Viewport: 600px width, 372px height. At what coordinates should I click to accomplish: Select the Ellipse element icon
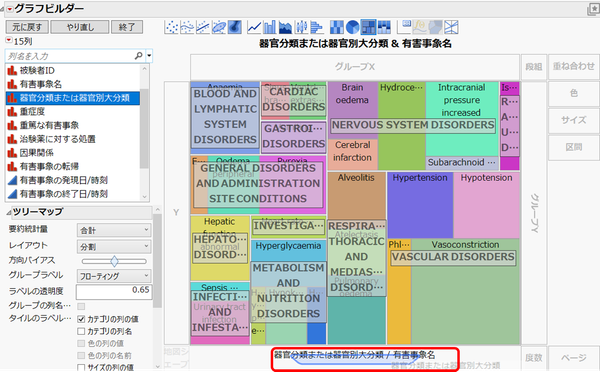tap(219, 27)
